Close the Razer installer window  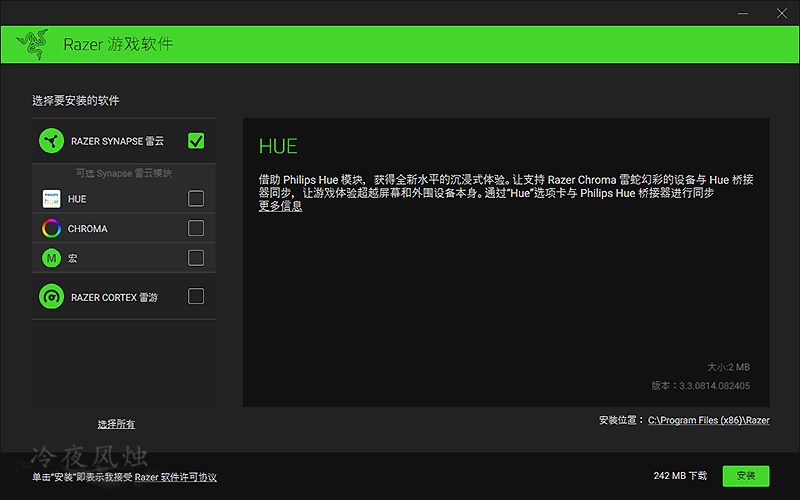(x=782, y=13)
